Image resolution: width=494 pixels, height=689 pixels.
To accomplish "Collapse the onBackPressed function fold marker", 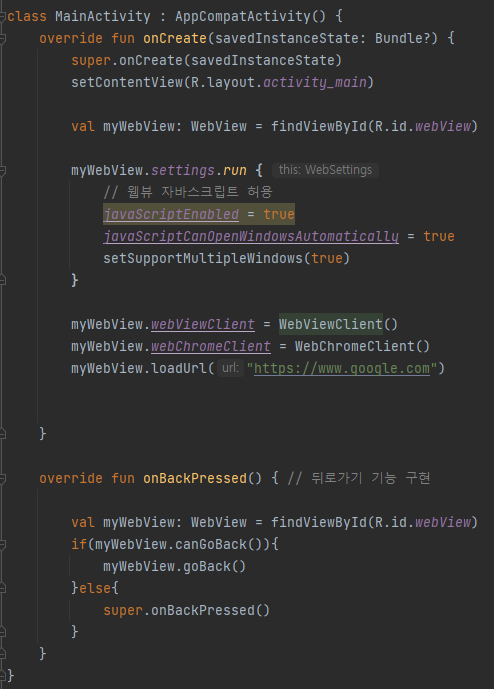I will pyautogui.click(x=2, y=479).
